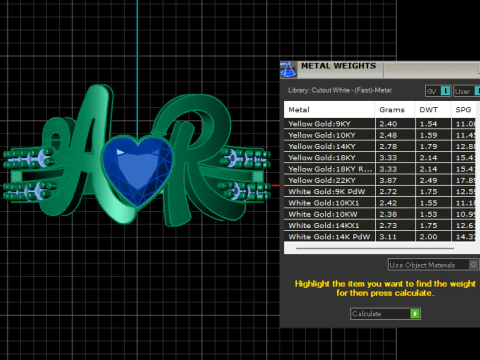The width and height of the screenshot is (480, 360).
Task: Click the Calculate button
Action: (x=385, y=314)
